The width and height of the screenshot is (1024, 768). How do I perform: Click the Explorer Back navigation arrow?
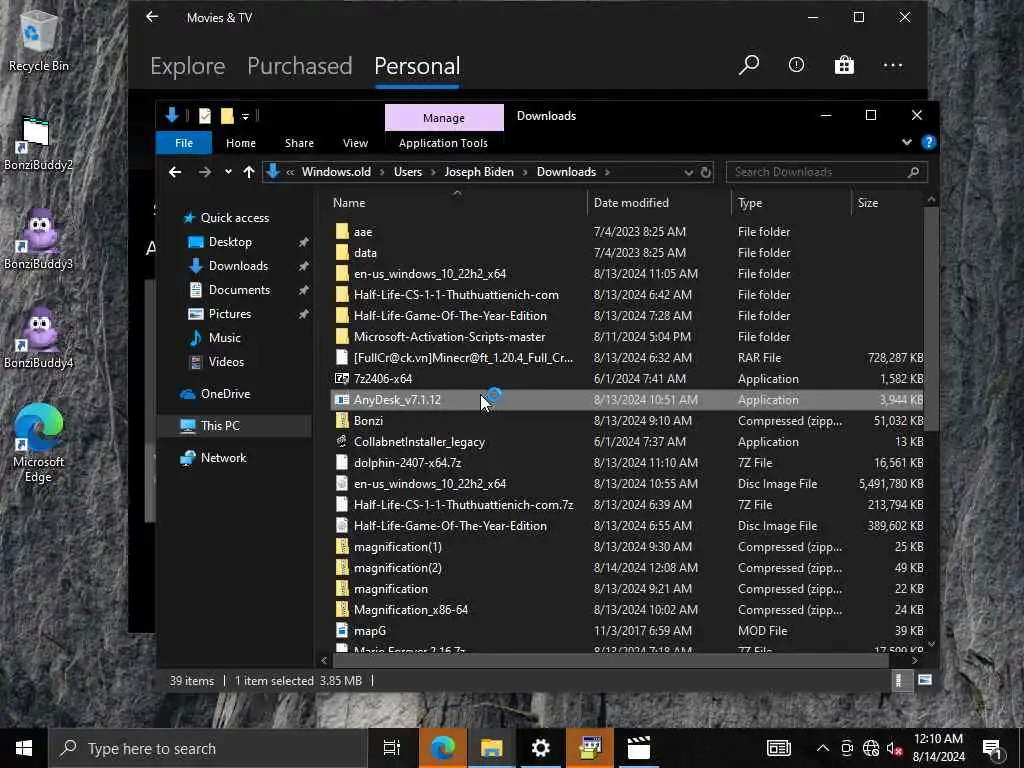pos(174,172)
